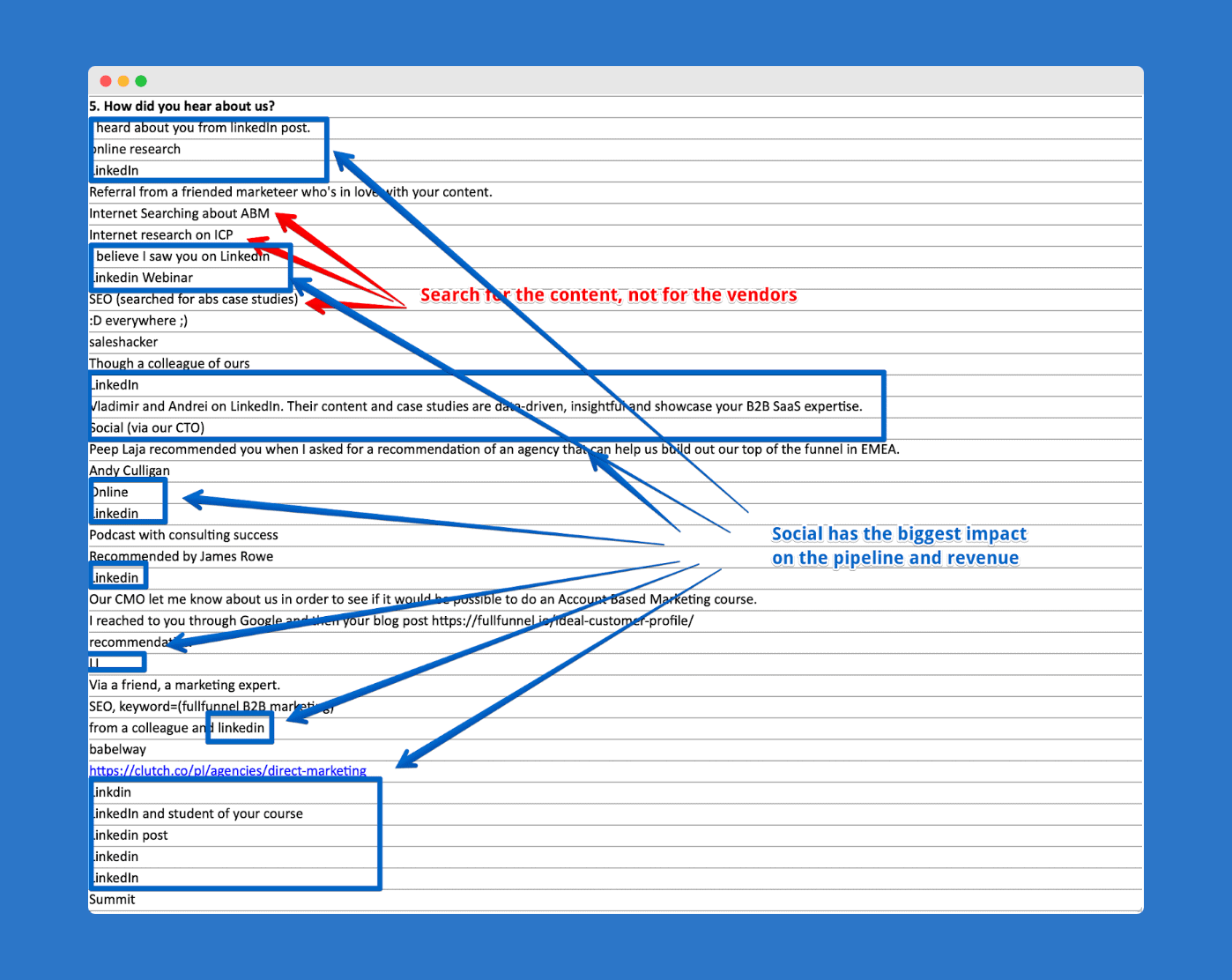The height and width of the screenshot is (980, 1232).
Task: Select the 'Via a friend, a marketing expert' row
Action: tap(184, 685)
